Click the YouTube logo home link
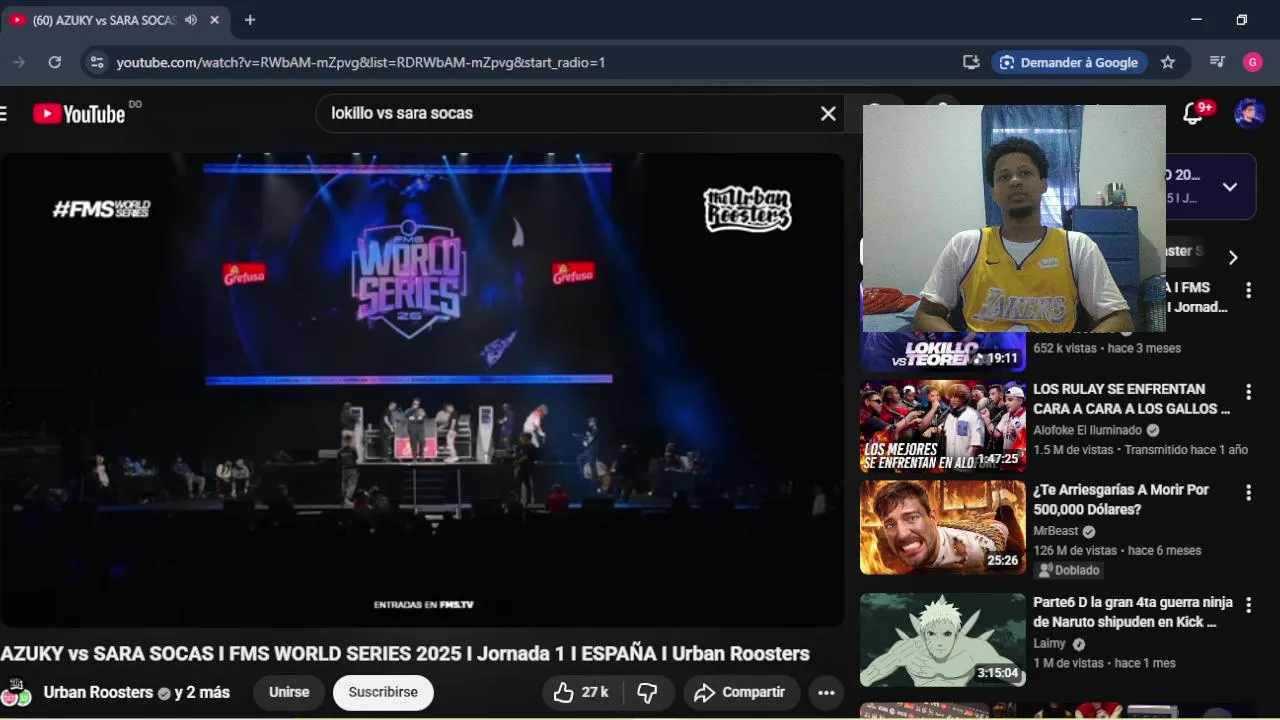This screenshot has height=720, width=1280. [x=79, y=114]
